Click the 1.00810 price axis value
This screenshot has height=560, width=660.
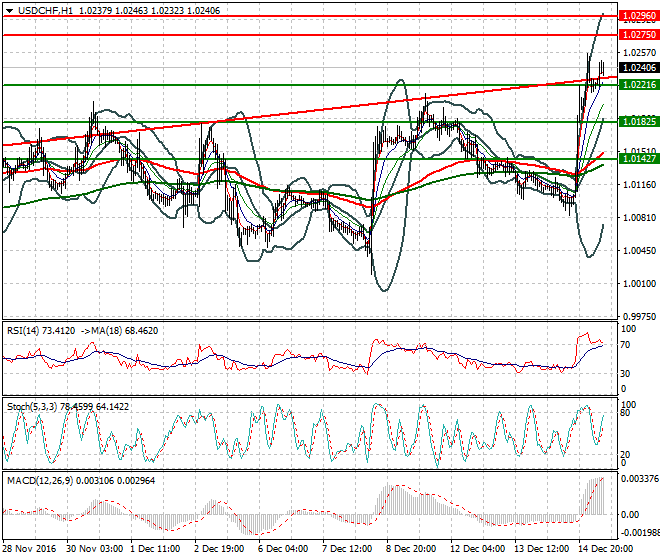639,218
